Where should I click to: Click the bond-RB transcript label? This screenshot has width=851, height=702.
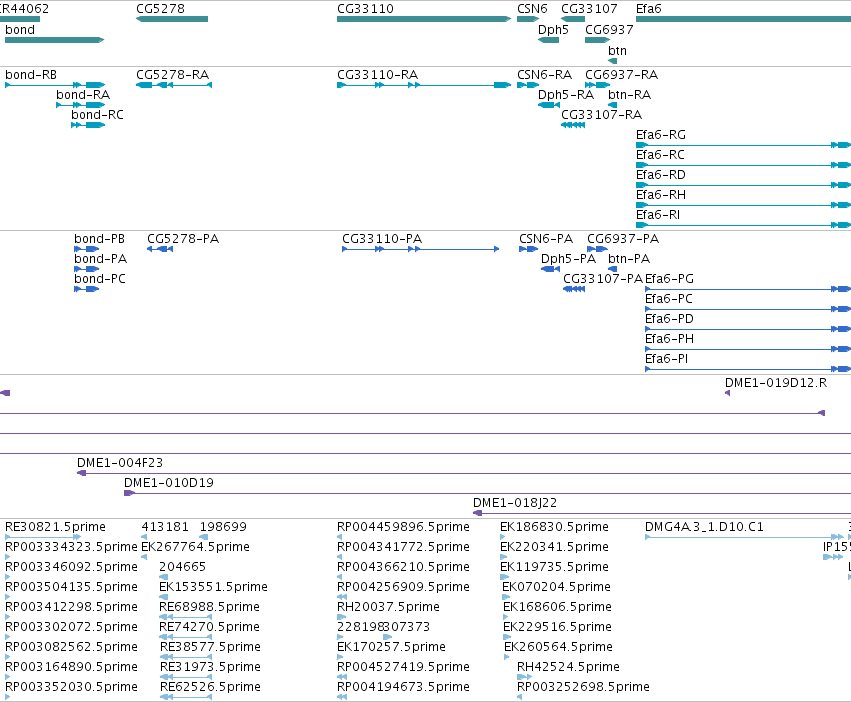(x=31, y=75)
